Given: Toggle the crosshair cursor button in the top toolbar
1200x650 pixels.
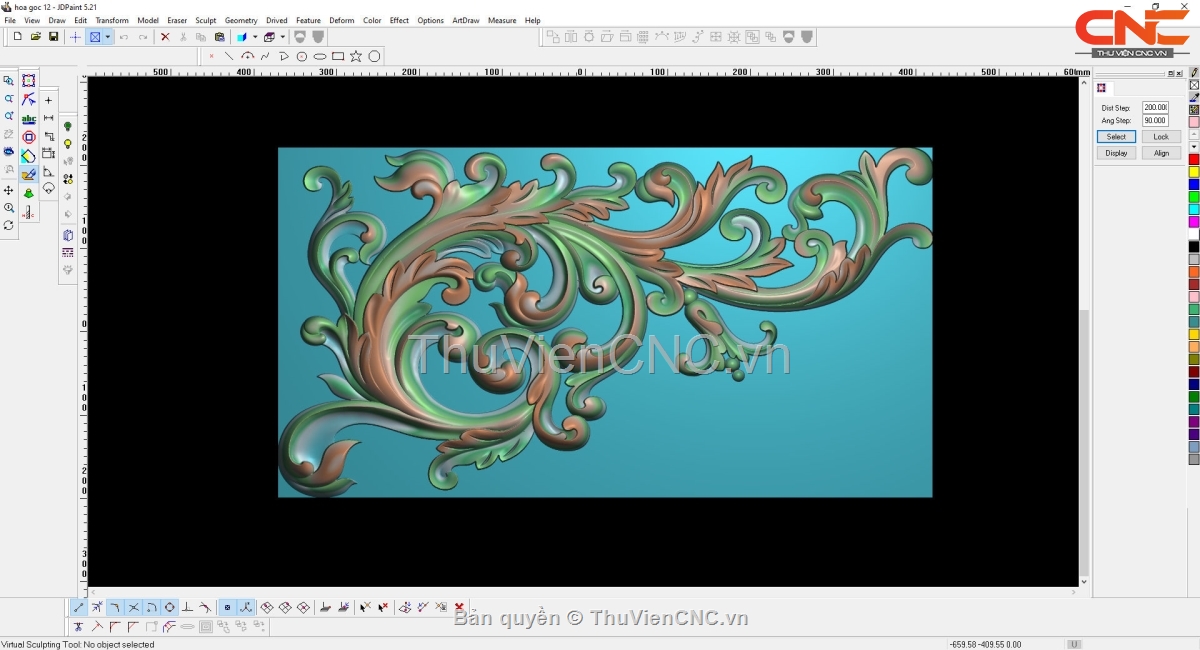Looking at the screenshot, I should (x=75, y=37).
